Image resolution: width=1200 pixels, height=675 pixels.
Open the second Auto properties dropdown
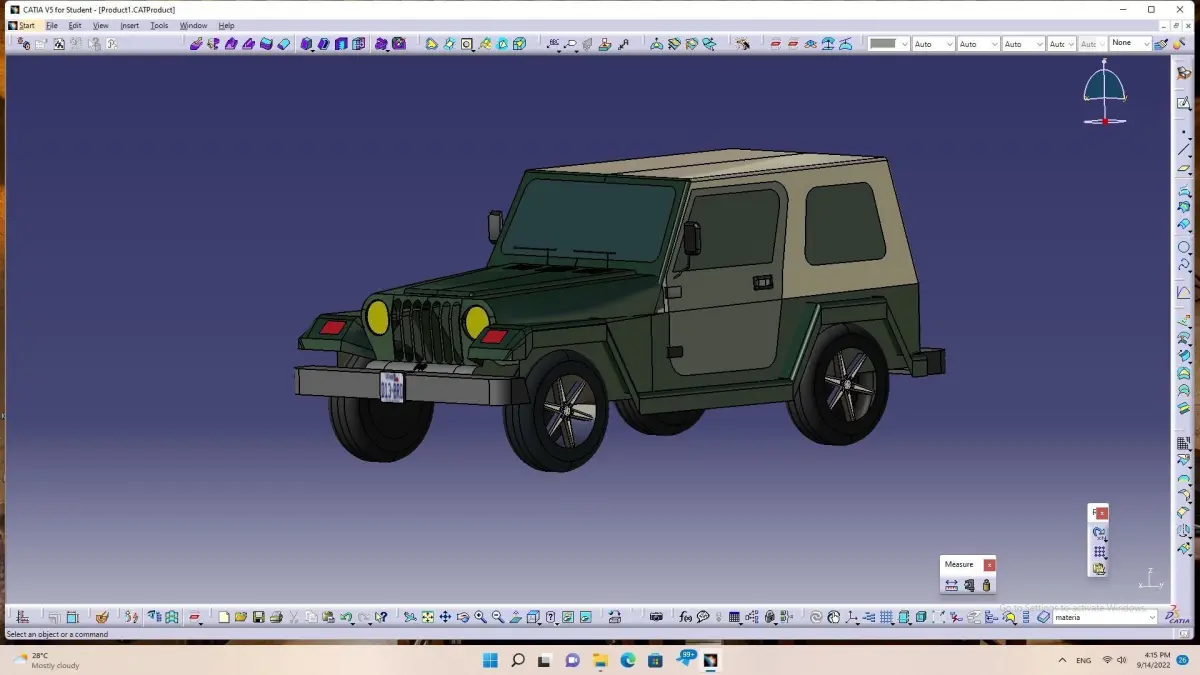click(x=978, y=44)
